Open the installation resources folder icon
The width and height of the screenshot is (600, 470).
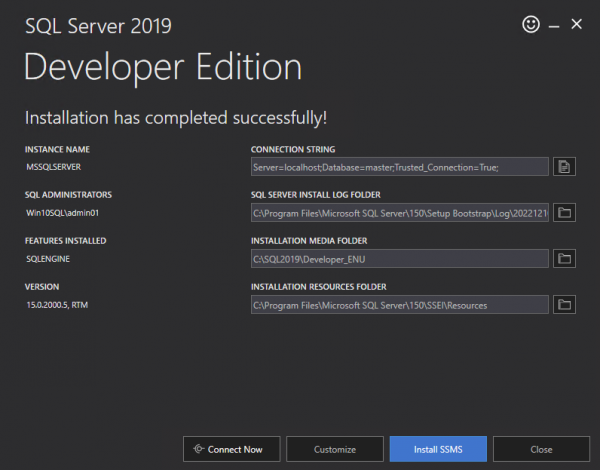click(564, 305)
